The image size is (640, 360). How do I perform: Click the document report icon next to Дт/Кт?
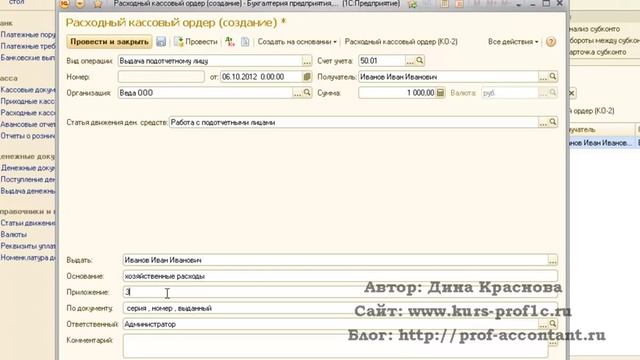pos(245,42)
